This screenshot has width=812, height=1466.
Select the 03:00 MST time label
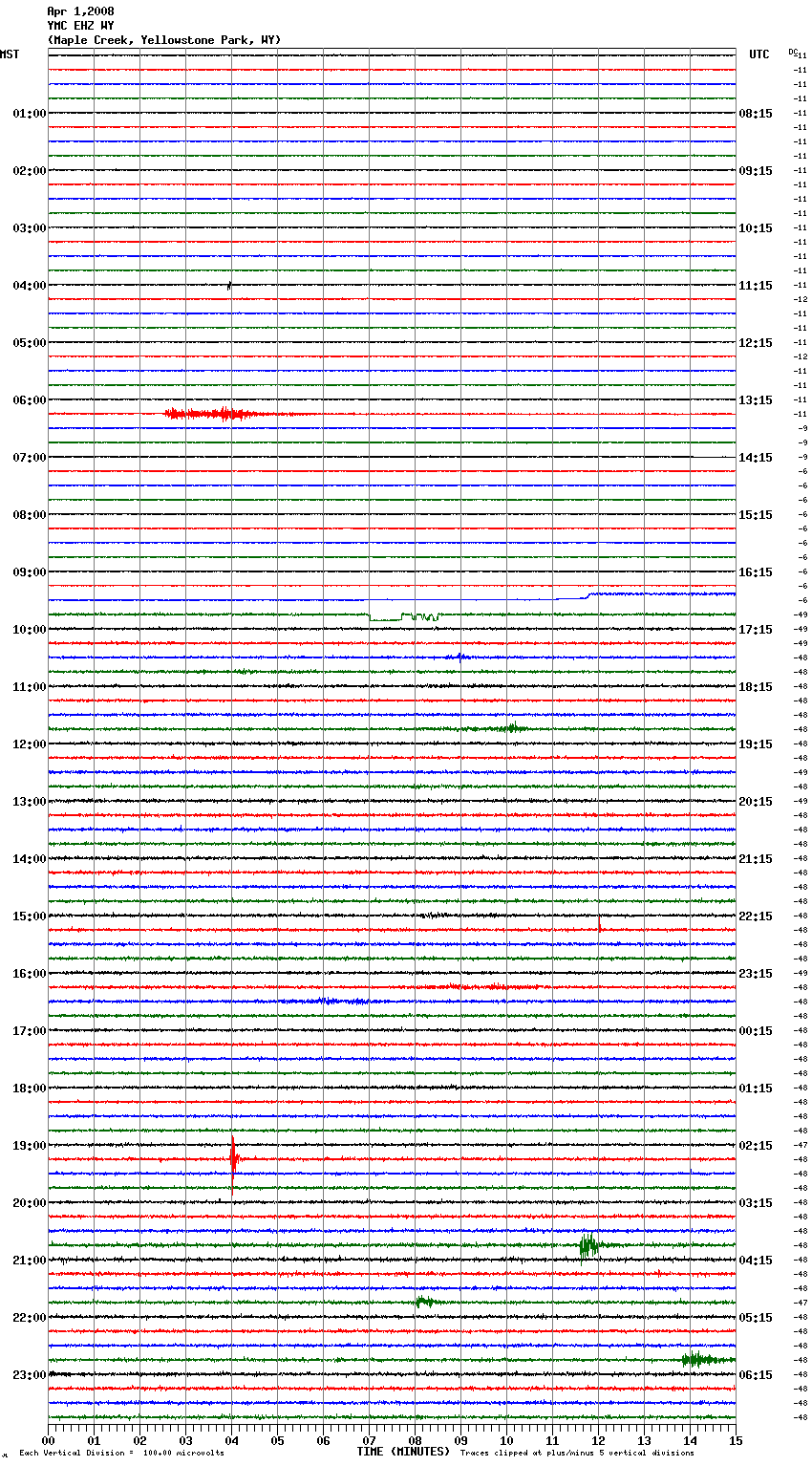[30, 228]
